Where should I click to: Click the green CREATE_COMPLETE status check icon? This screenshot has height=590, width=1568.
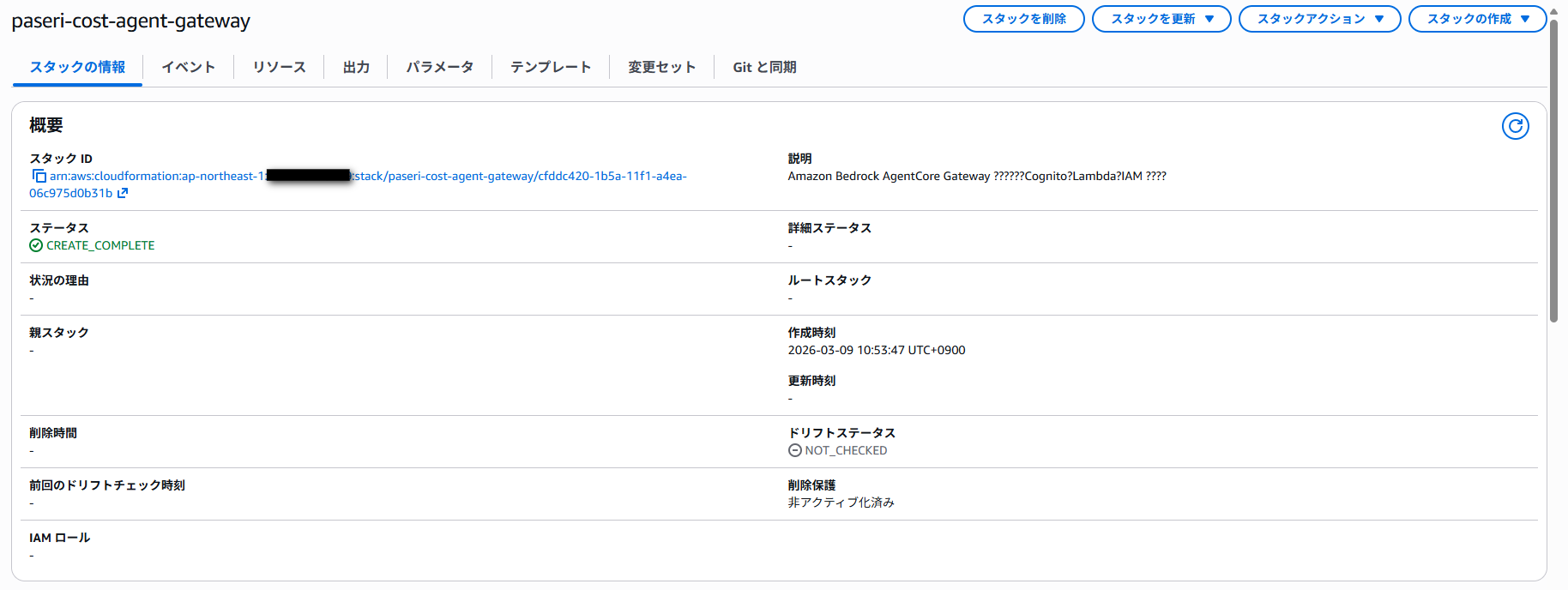point(36,245)
